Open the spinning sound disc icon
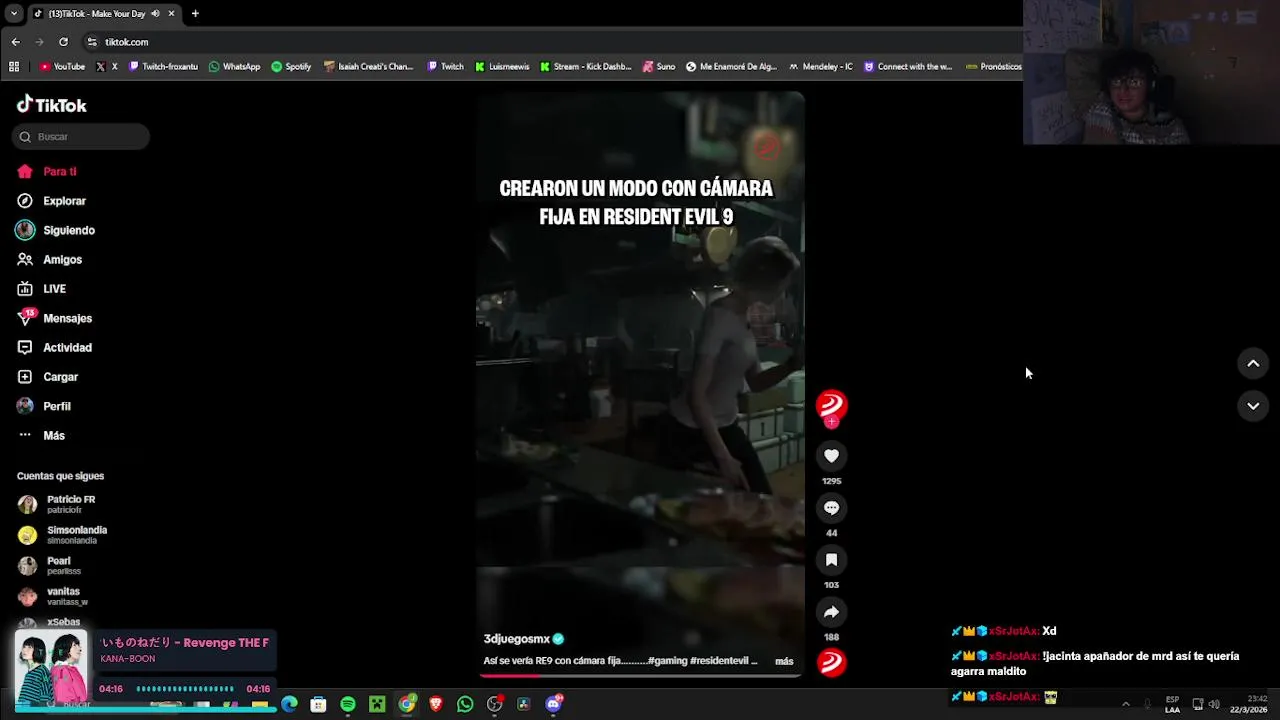The width and height of the screenshot is (1280, 720). click(831, 662)
